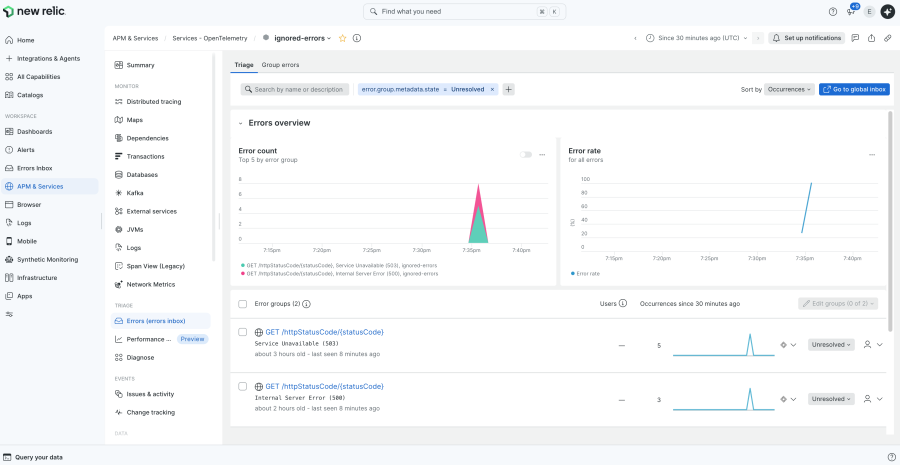Open assignee dropdown for 500 error row
This screenshot has height=465, width=900.
pyautogui.click(x=873, y=399)
